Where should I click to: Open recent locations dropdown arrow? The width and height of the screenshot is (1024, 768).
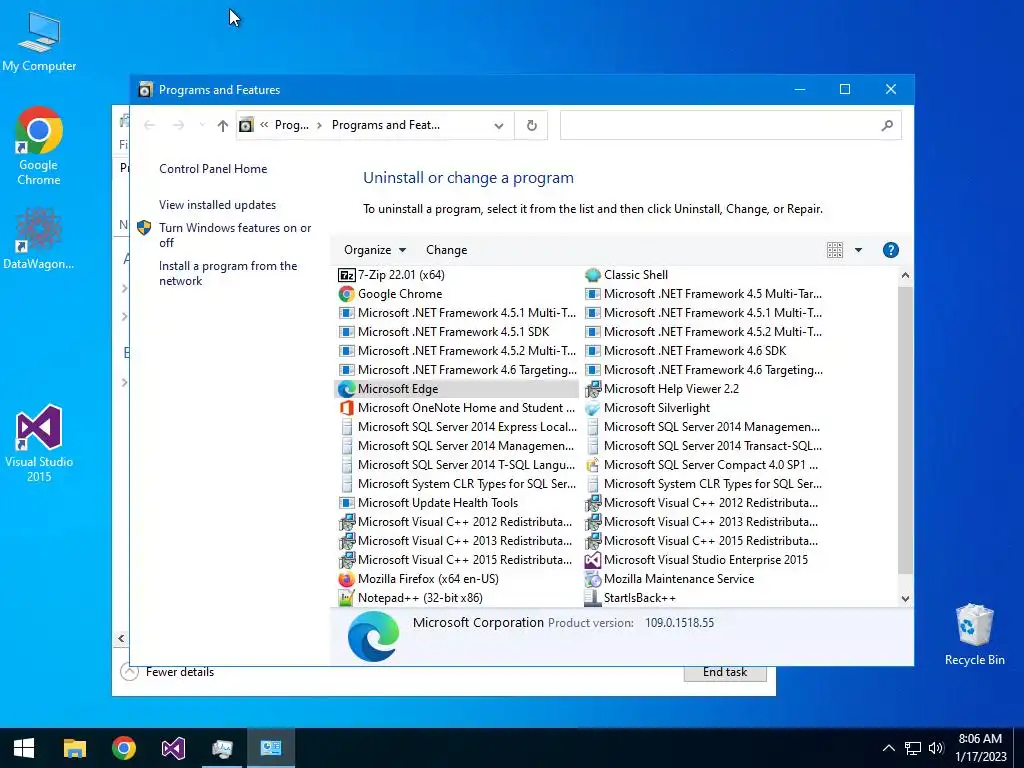tap(202, 125)
